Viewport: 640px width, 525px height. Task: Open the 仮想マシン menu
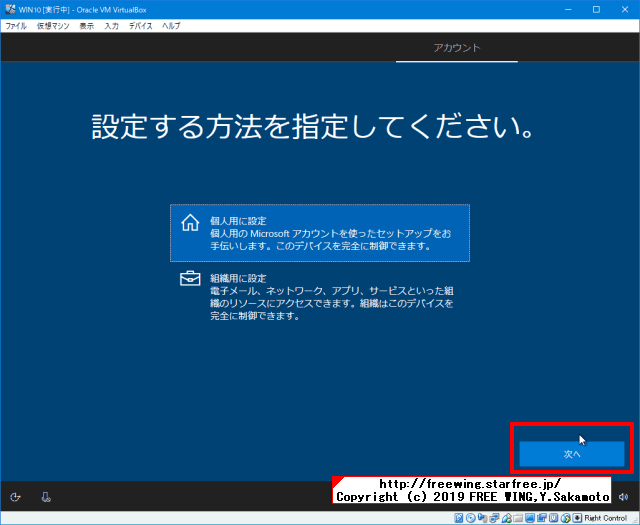tap(53, 26)
